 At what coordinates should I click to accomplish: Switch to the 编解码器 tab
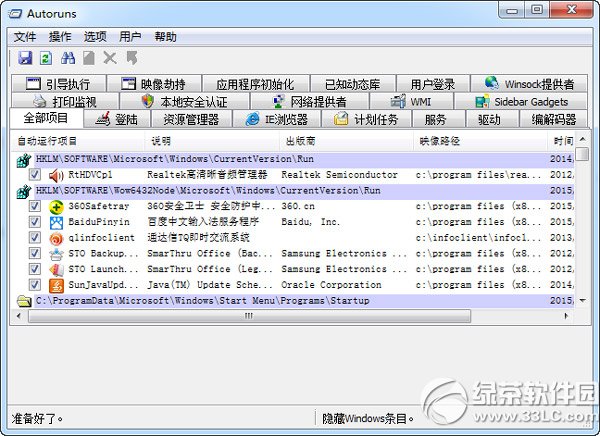point(553,119)
